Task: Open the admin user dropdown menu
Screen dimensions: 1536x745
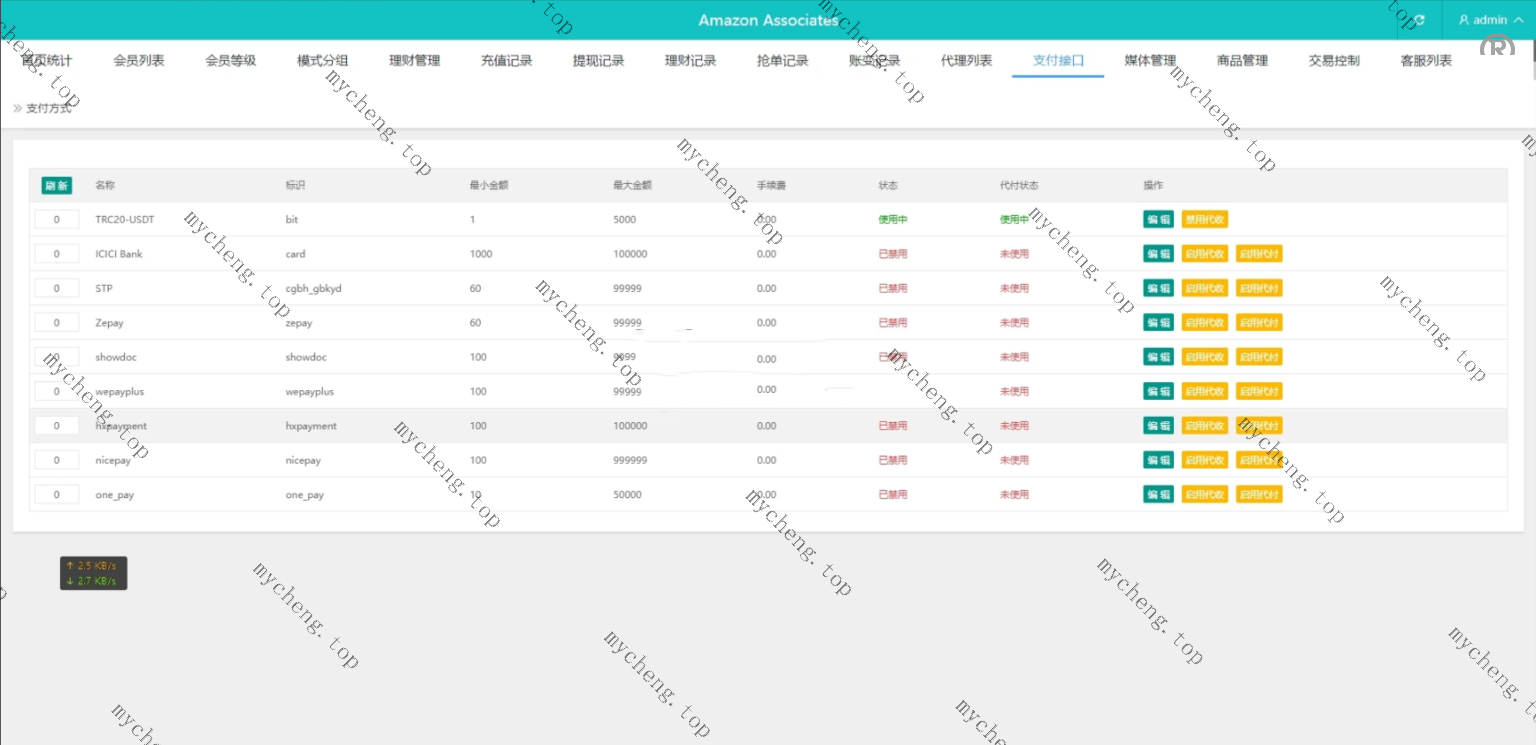Action: 1491,20
